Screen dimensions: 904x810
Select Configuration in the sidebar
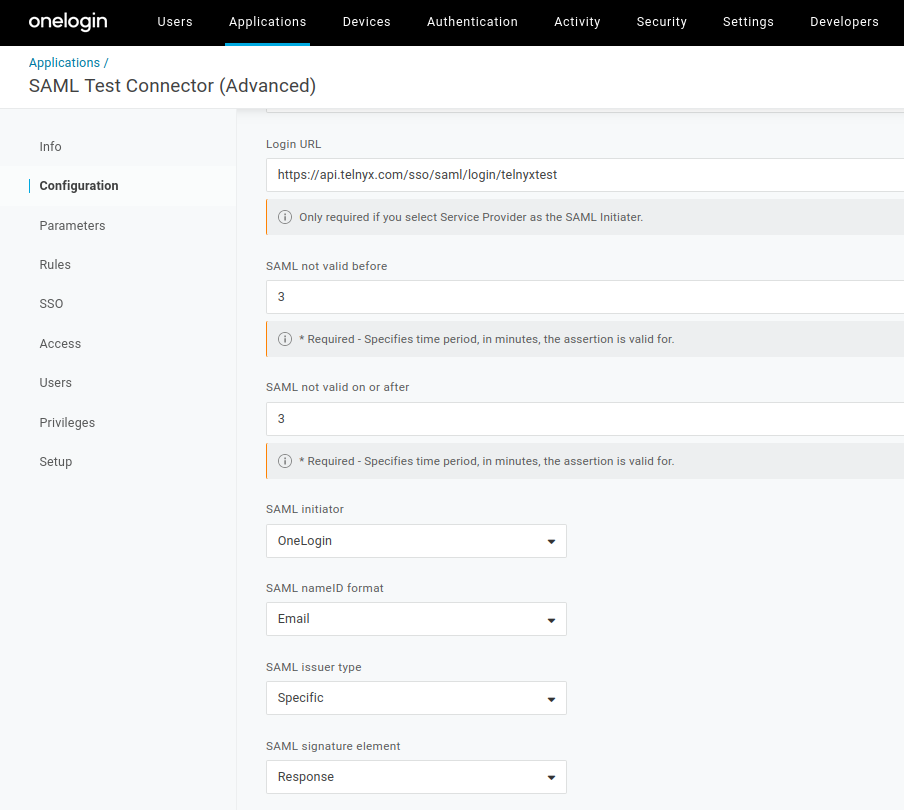tap(79, 186)
